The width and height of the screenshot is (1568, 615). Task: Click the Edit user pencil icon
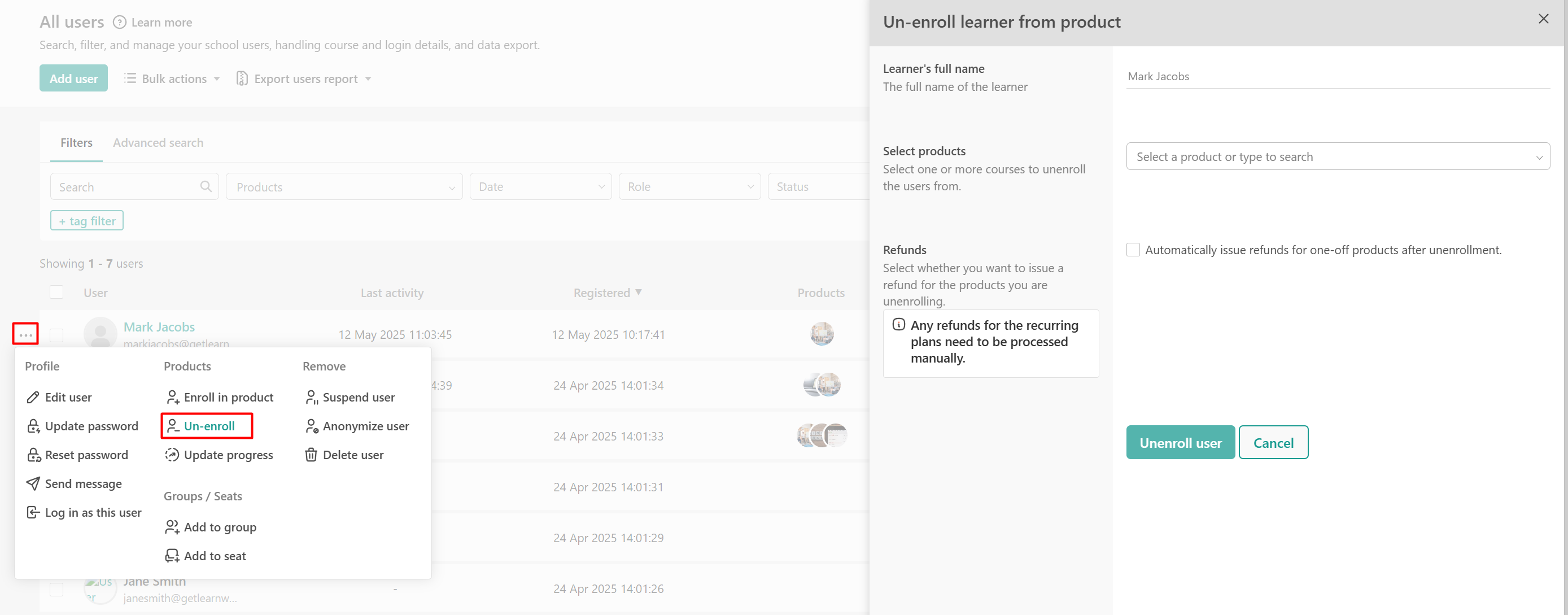pos(33,397)
